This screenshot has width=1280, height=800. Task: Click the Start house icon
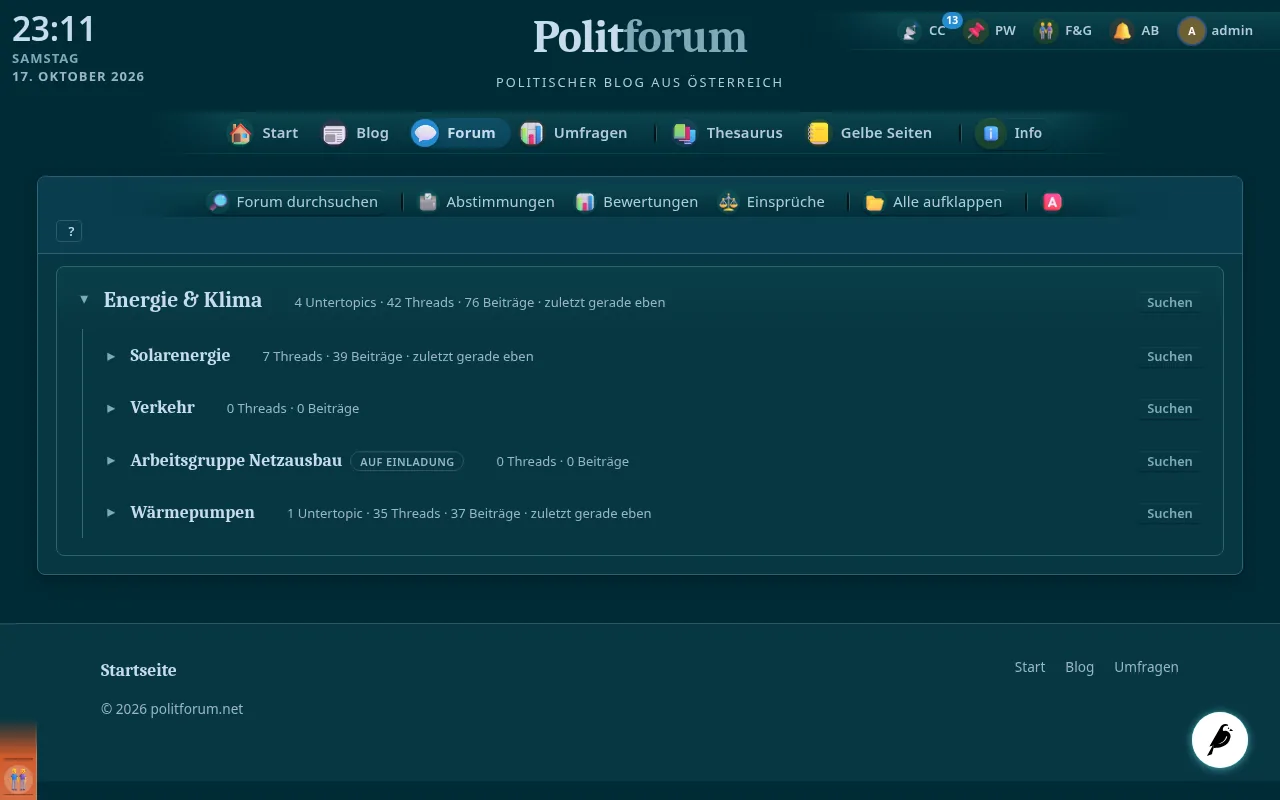point(240,133)
